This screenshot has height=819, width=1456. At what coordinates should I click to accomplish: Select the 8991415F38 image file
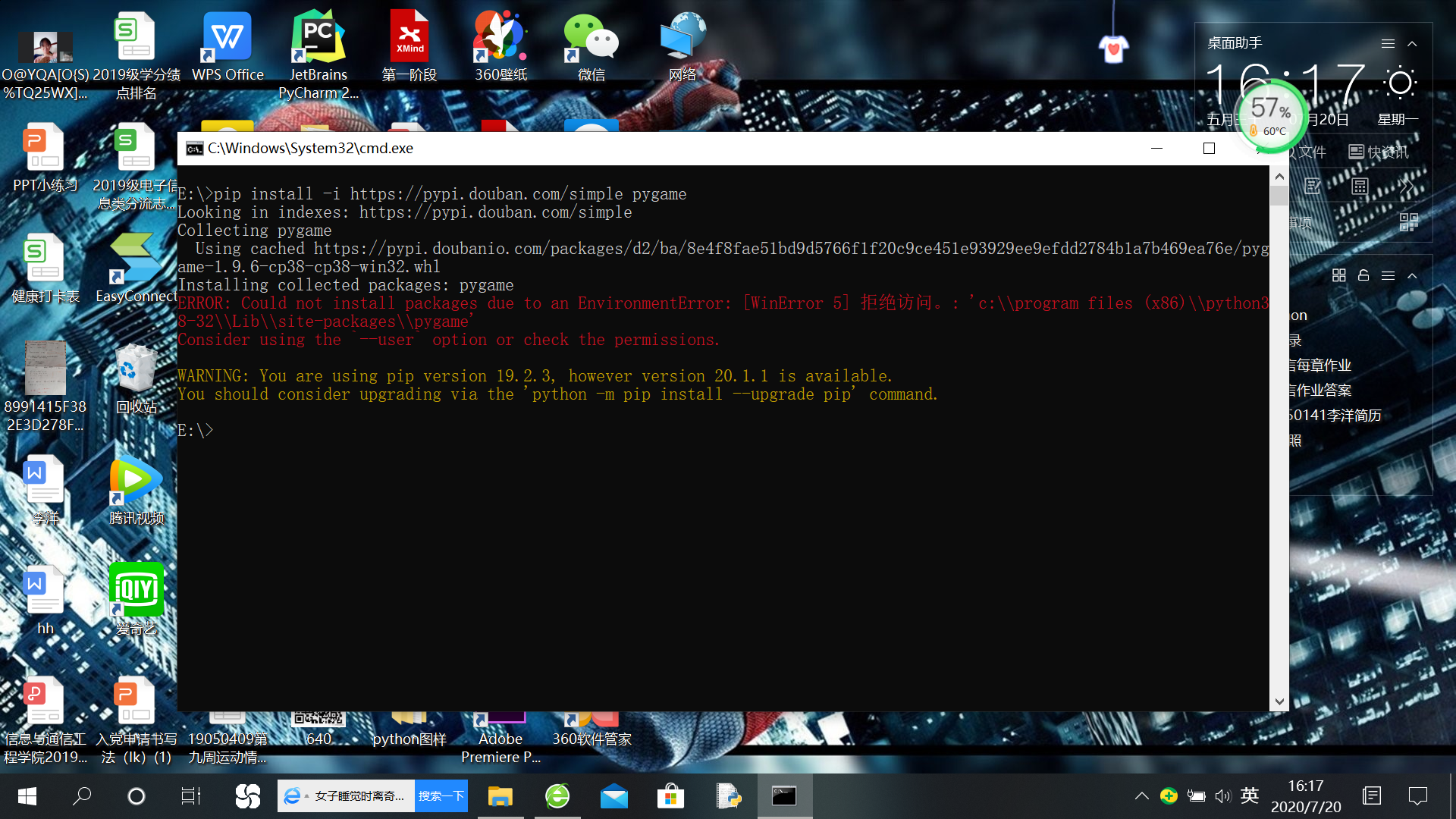[45, 387]
